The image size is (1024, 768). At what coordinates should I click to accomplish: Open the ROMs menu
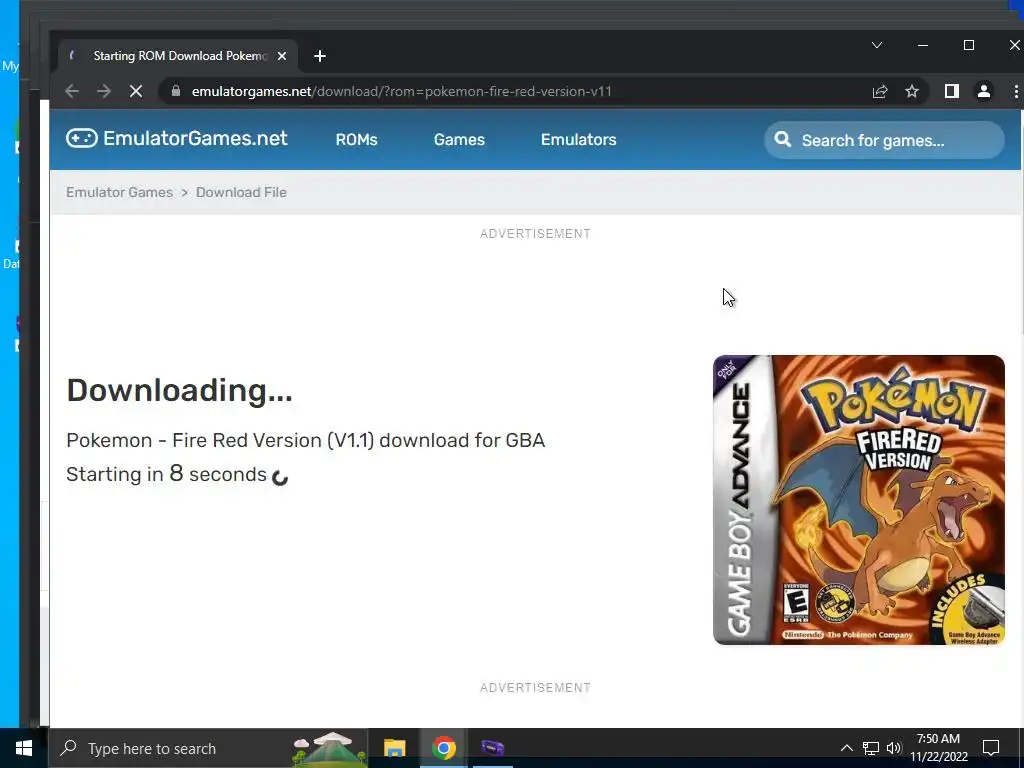pyautogui.click(x=357, y=140)
